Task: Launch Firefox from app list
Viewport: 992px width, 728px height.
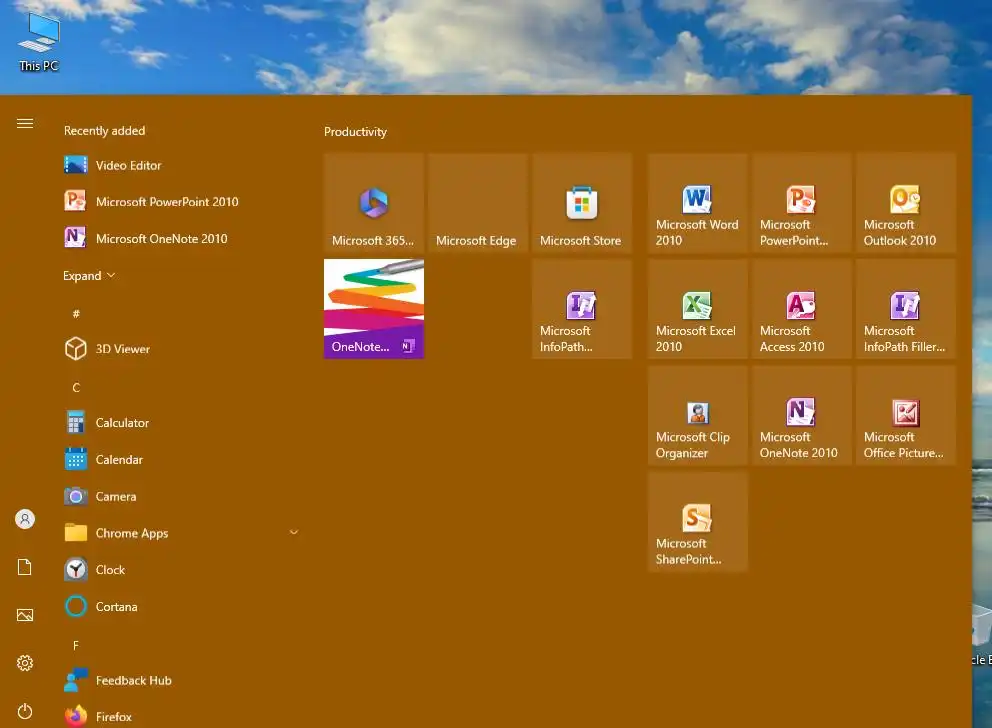Action: [x=182, y=717]
